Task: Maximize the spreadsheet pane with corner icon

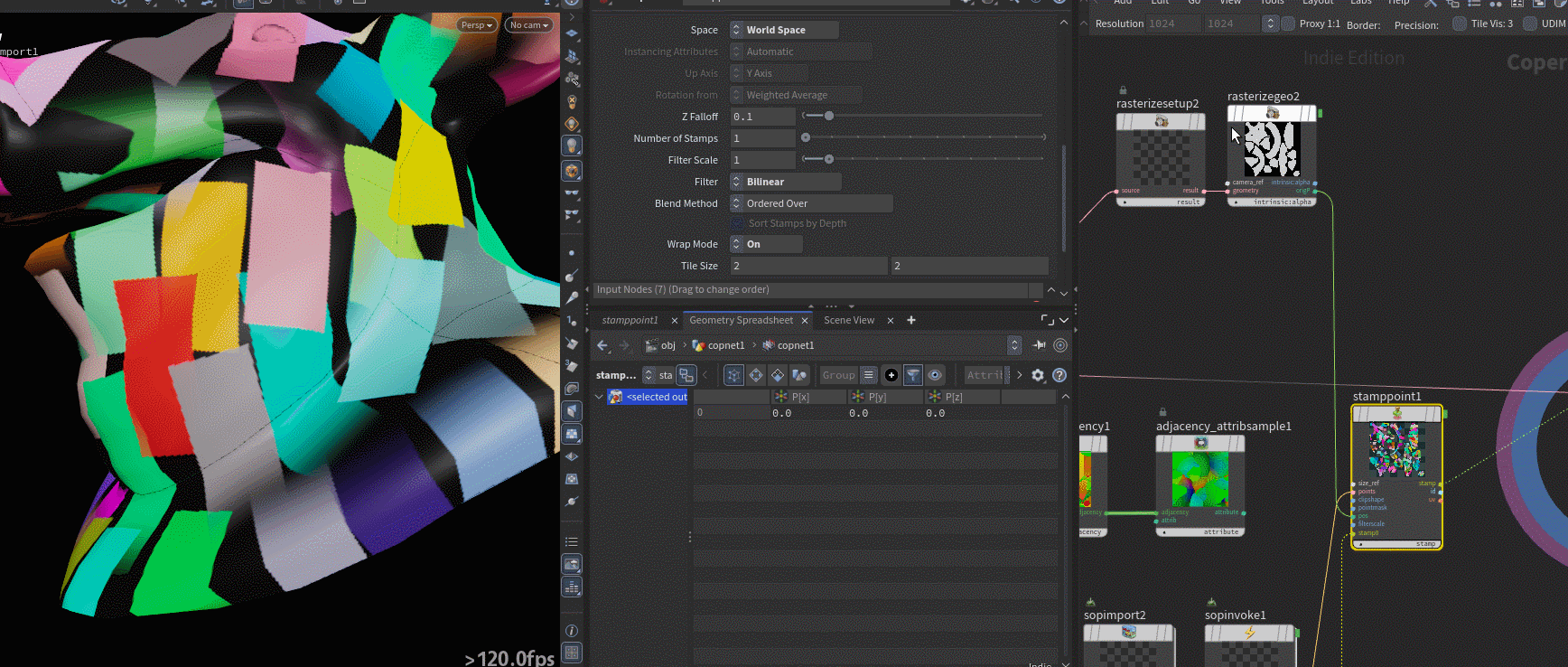Action: coord(1048,320)
